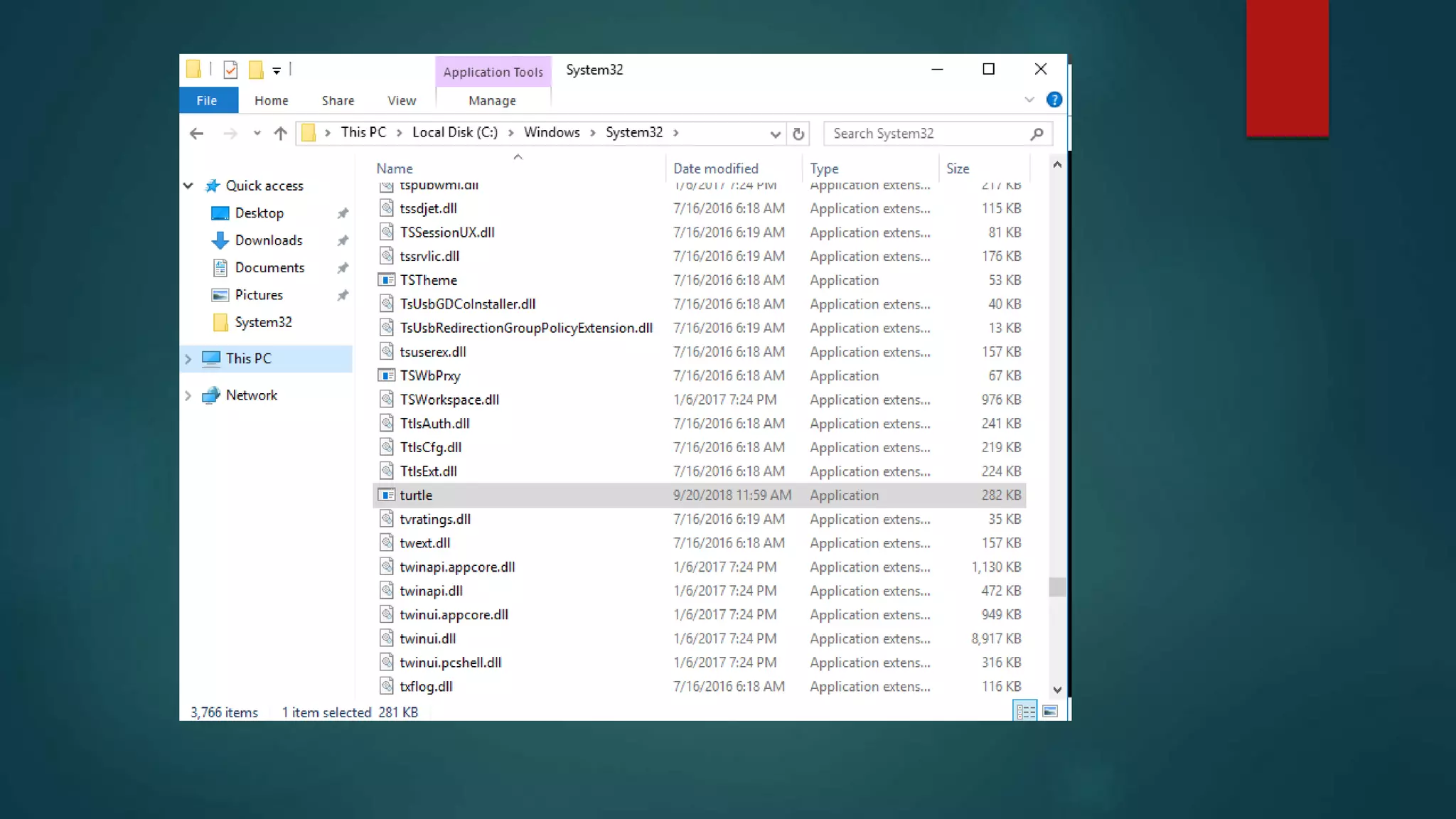Click the vertical scrollbar down arrow
Screen dimensions: 1456x819
point(1057,690)
